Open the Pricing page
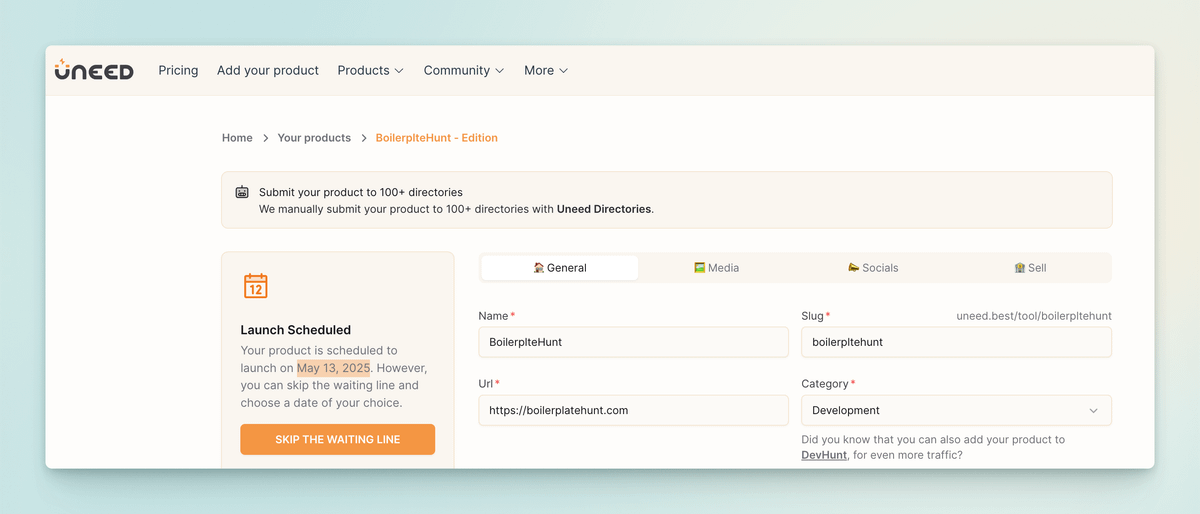 (x=178, y=70)
